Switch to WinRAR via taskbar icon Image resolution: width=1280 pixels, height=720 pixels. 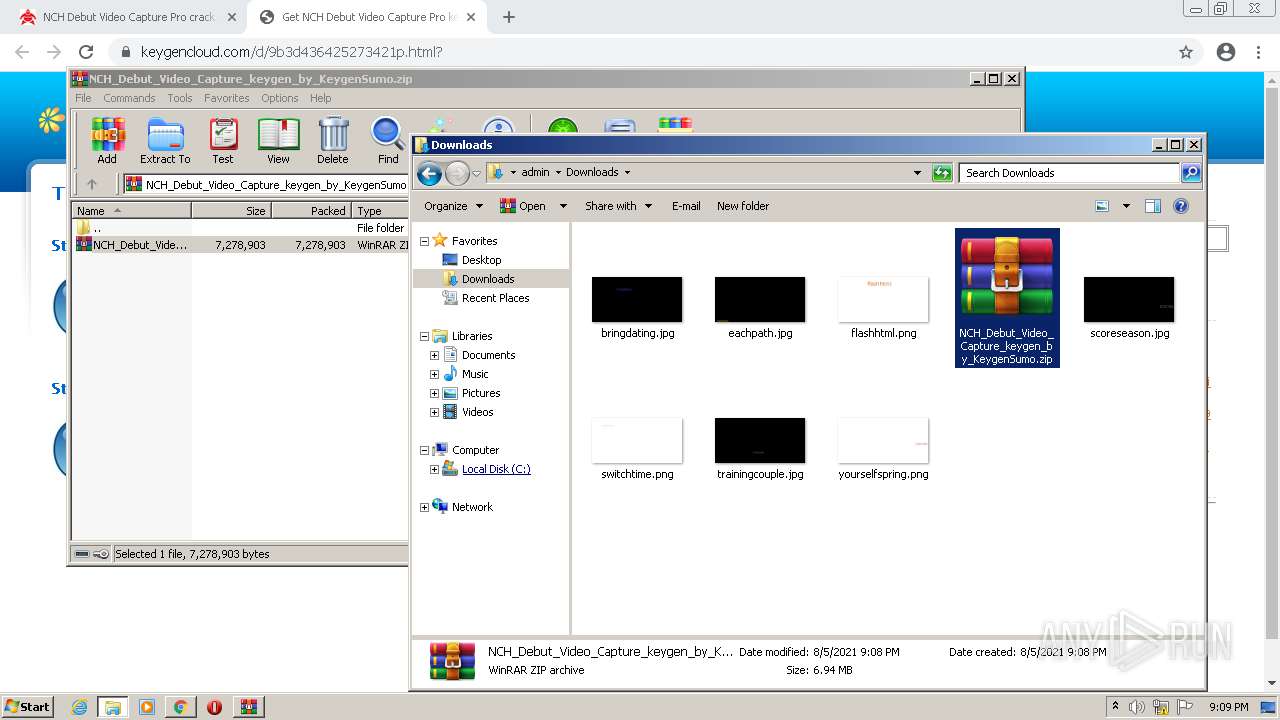[248, 707]
